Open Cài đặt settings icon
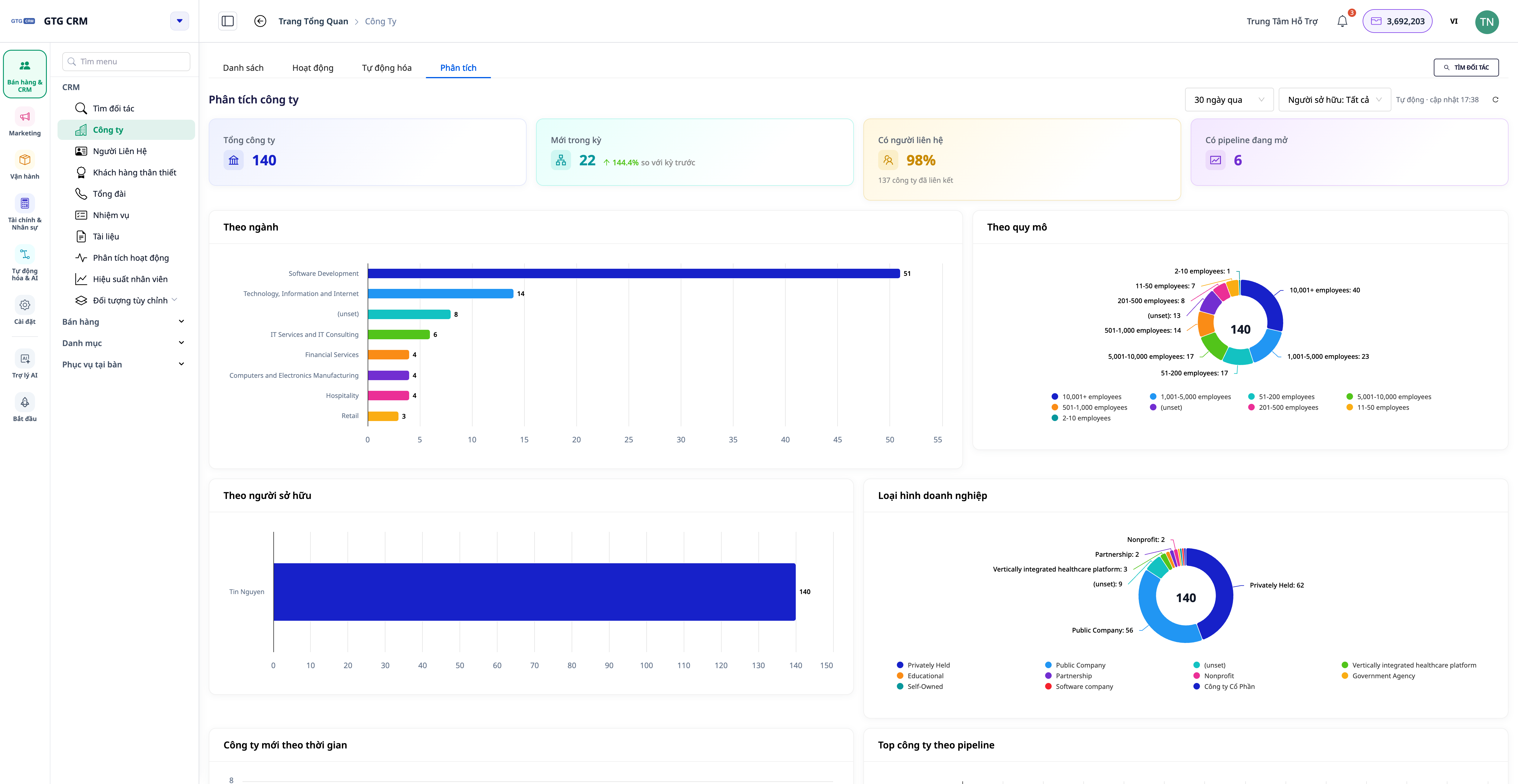The height and width of the screenshot is (784, 1518). pyautogui.click(x=25, y=311)
